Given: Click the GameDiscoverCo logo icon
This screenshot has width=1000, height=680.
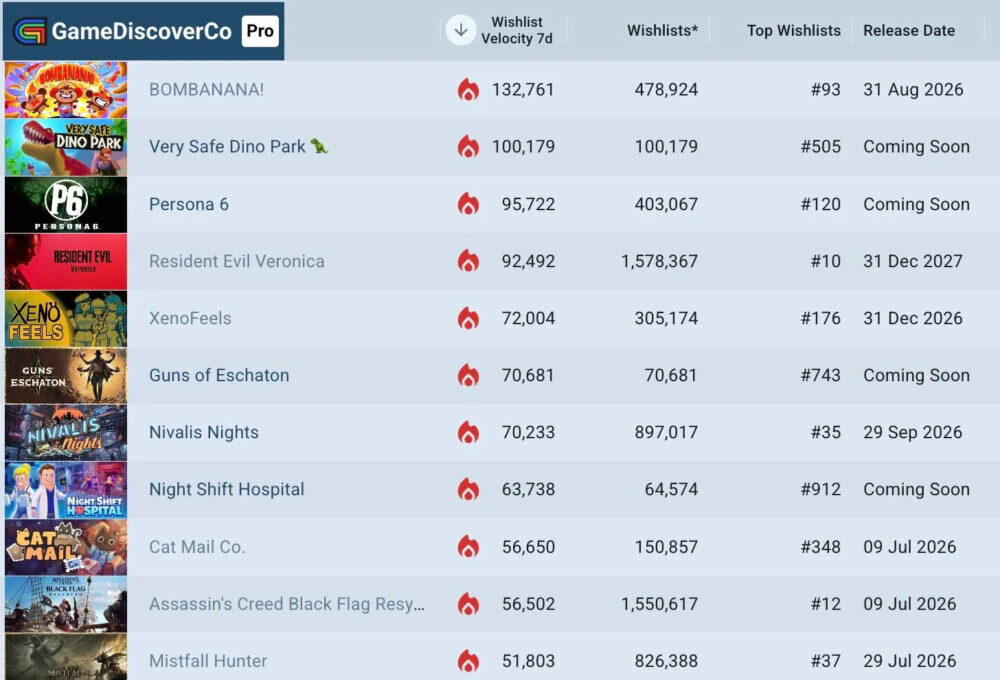Looking at the screenshot, I should click(30, 31).
